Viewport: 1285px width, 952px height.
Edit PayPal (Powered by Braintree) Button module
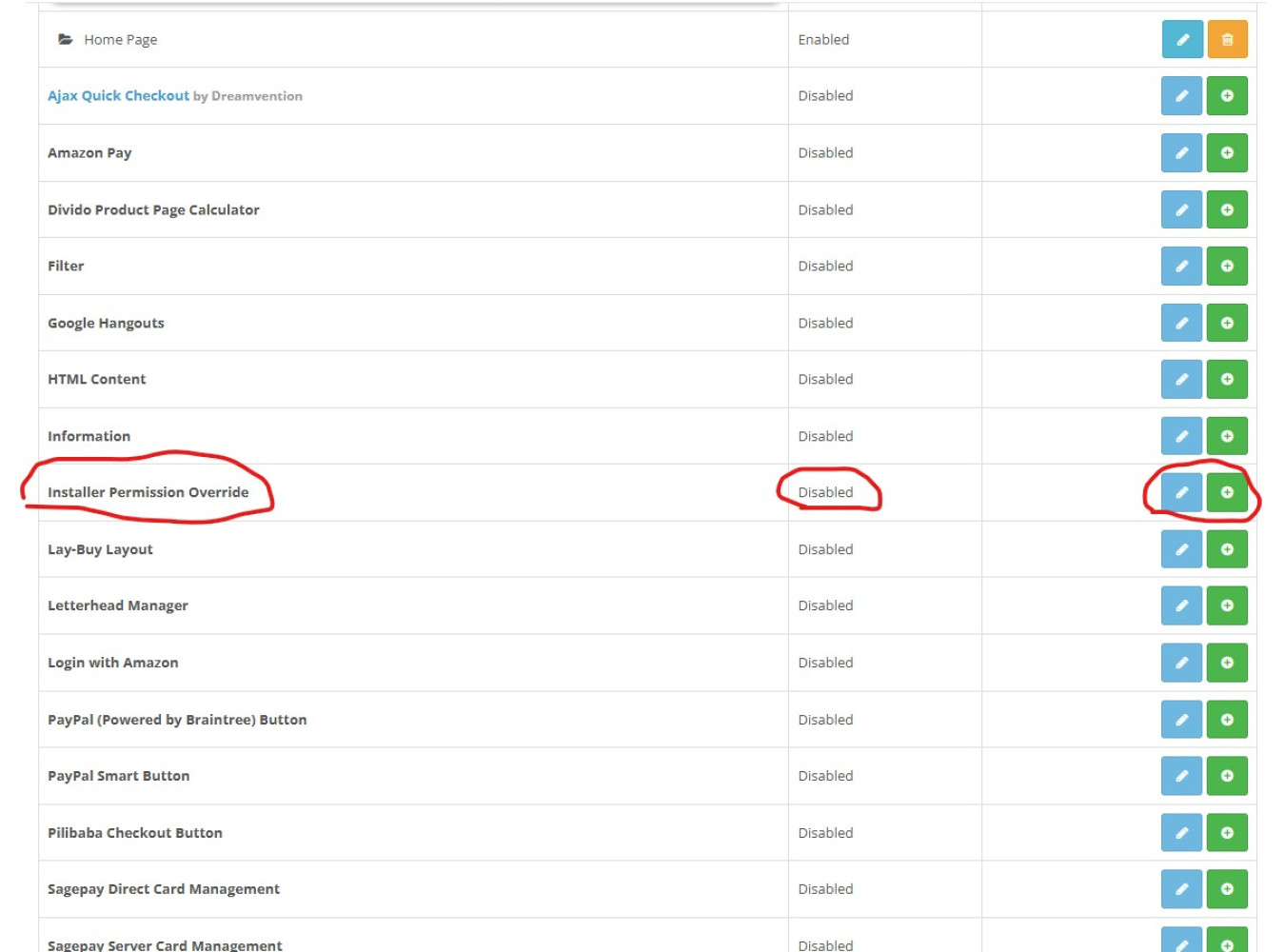tap(1181, 720)
